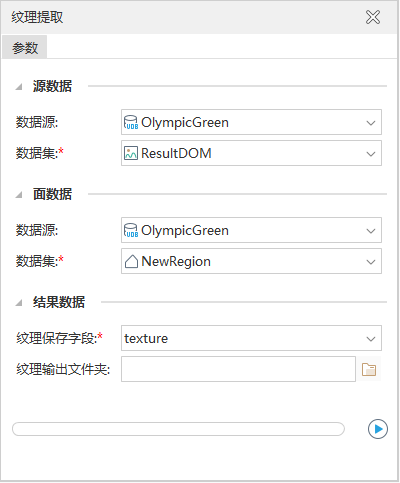Screen dimensions: 400x483
Task: Click the 纹理输出文件夹 input field
Action: point(238,369)
